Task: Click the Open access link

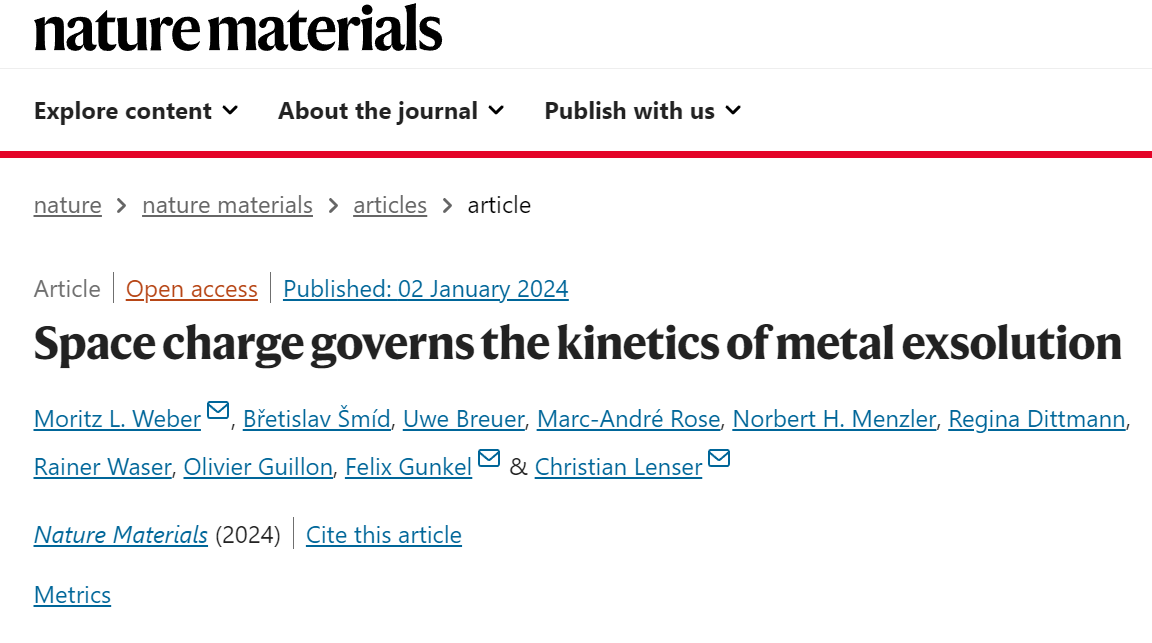Action: [x=192, y=289]
